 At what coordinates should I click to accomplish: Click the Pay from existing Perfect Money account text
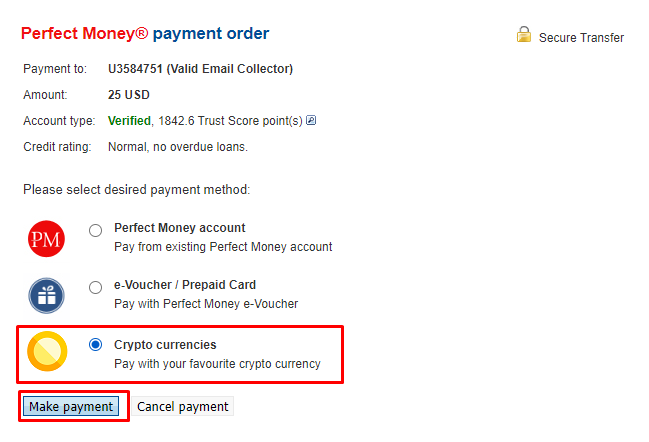223,247
